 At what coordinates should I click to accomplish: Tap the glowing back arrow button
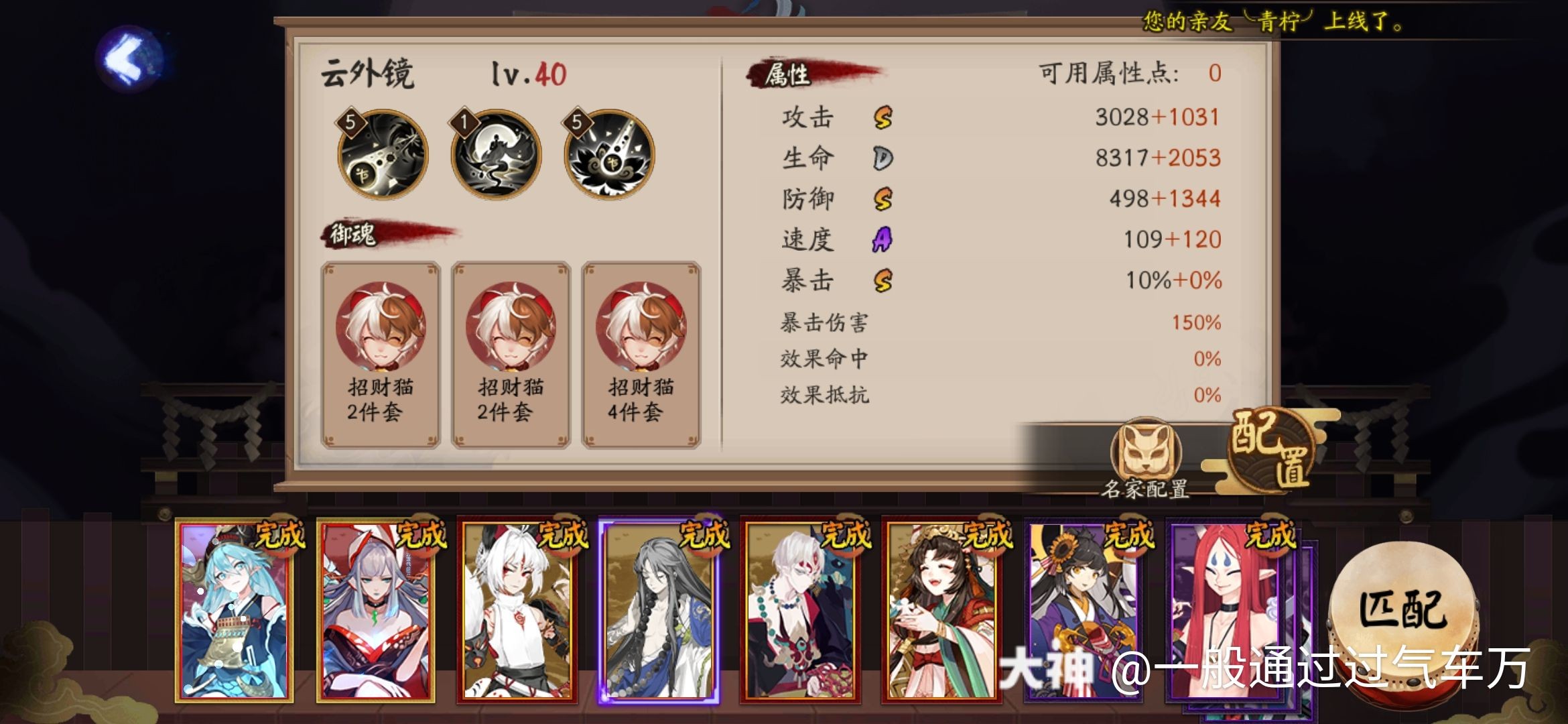[129, 58]
